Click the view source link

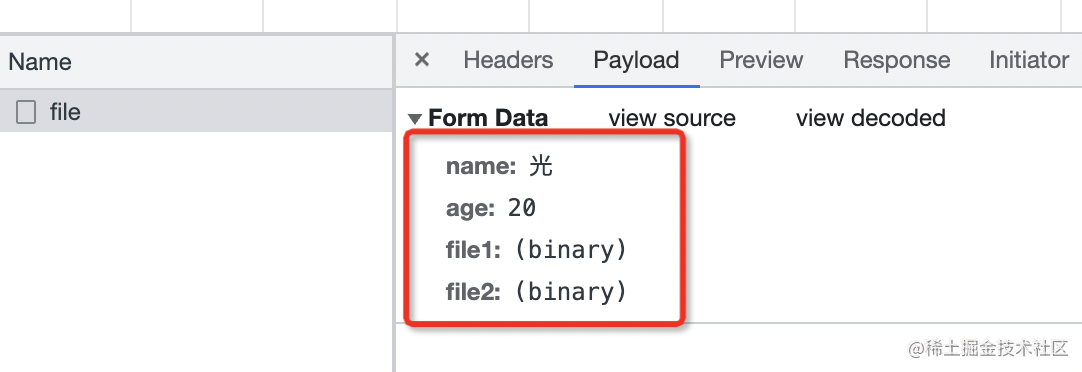tap(672, 118)
